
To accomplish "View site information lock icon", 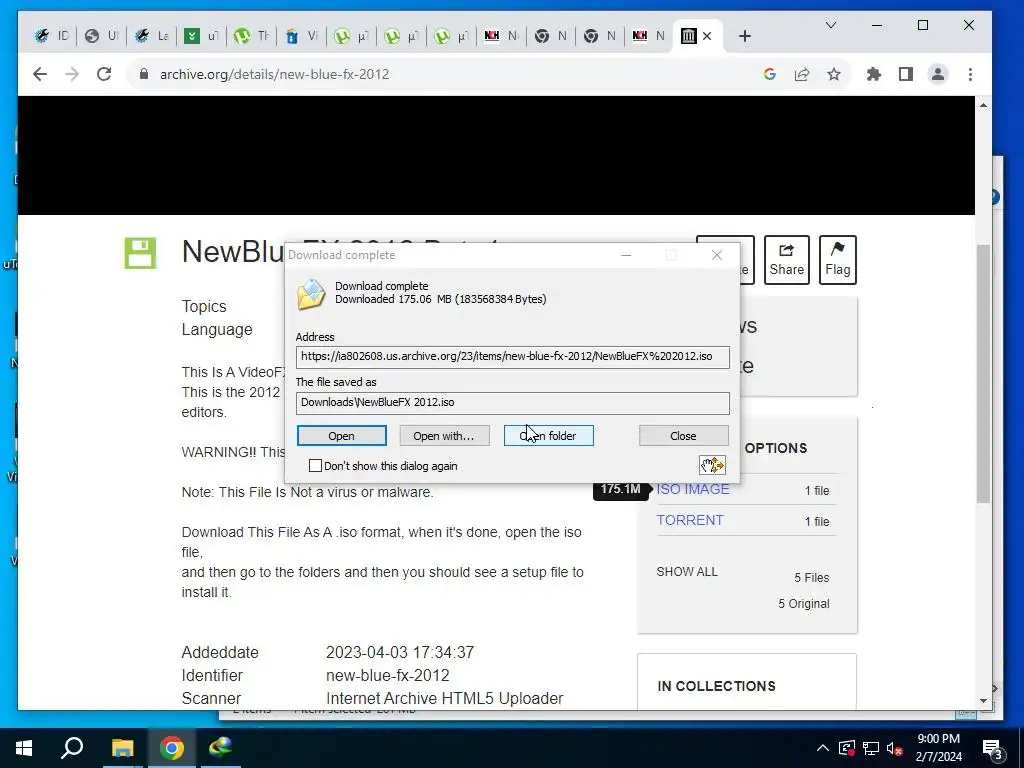I will (144, 74).
